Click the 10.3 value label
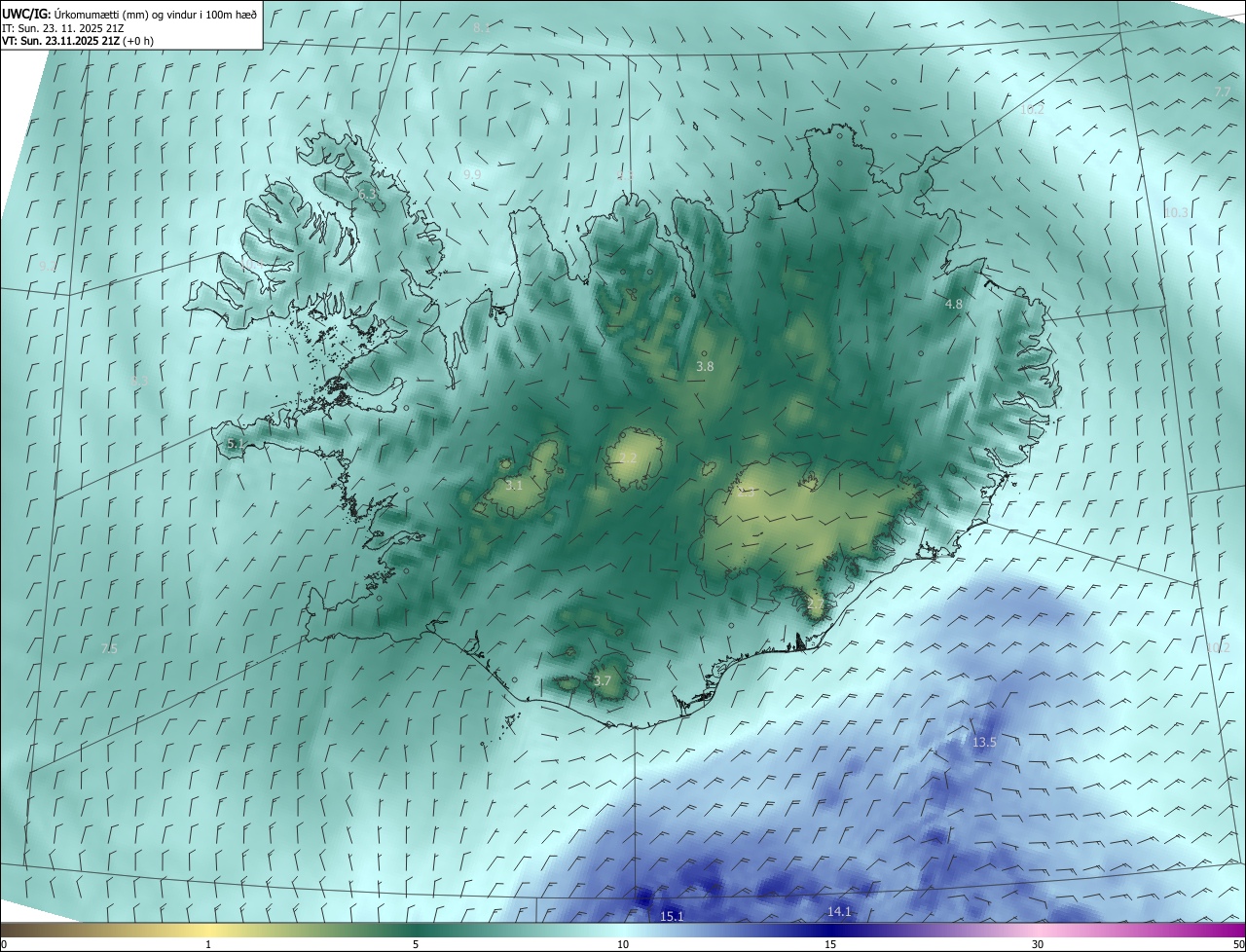This screenshot has height=952, width=1246. click(x=1177, y=212)
